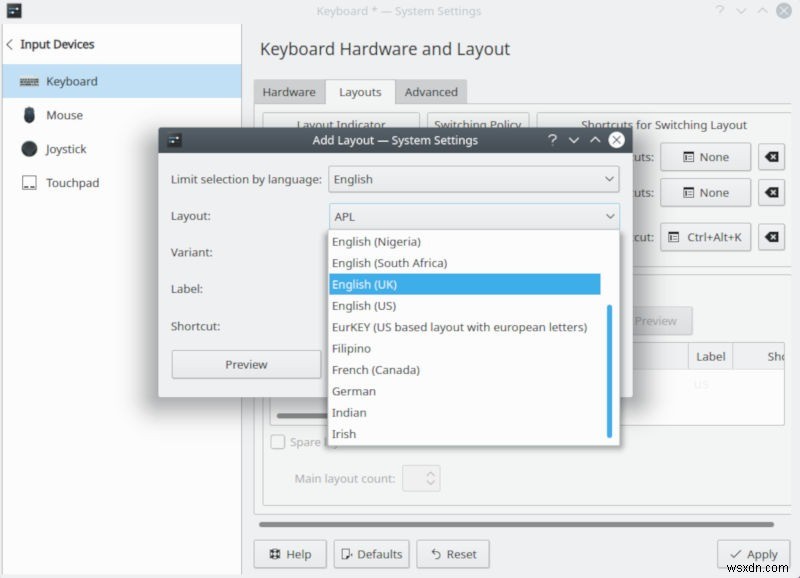Reset the keyboard configuration
Viewport: 800px width, 578px height.
pyautogui.click(x=453, y=554)
